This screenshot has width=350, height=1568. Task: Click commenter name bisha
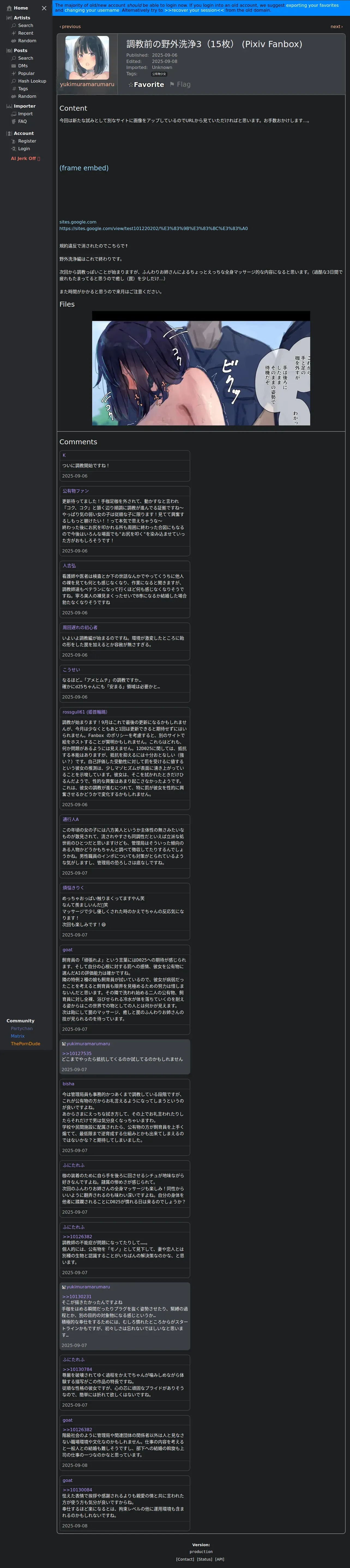(x=68, y=1084)
